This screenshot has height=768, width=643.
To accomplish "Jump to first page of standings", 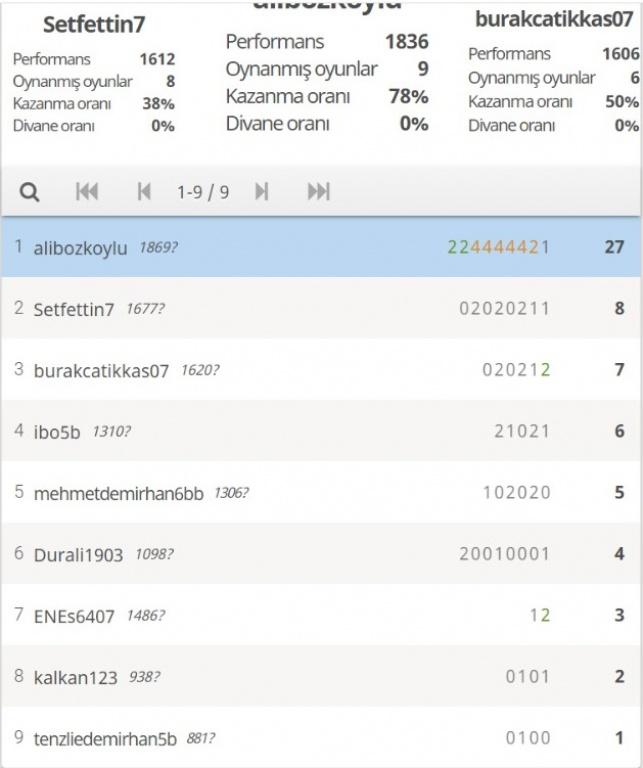I will point(87,192).
